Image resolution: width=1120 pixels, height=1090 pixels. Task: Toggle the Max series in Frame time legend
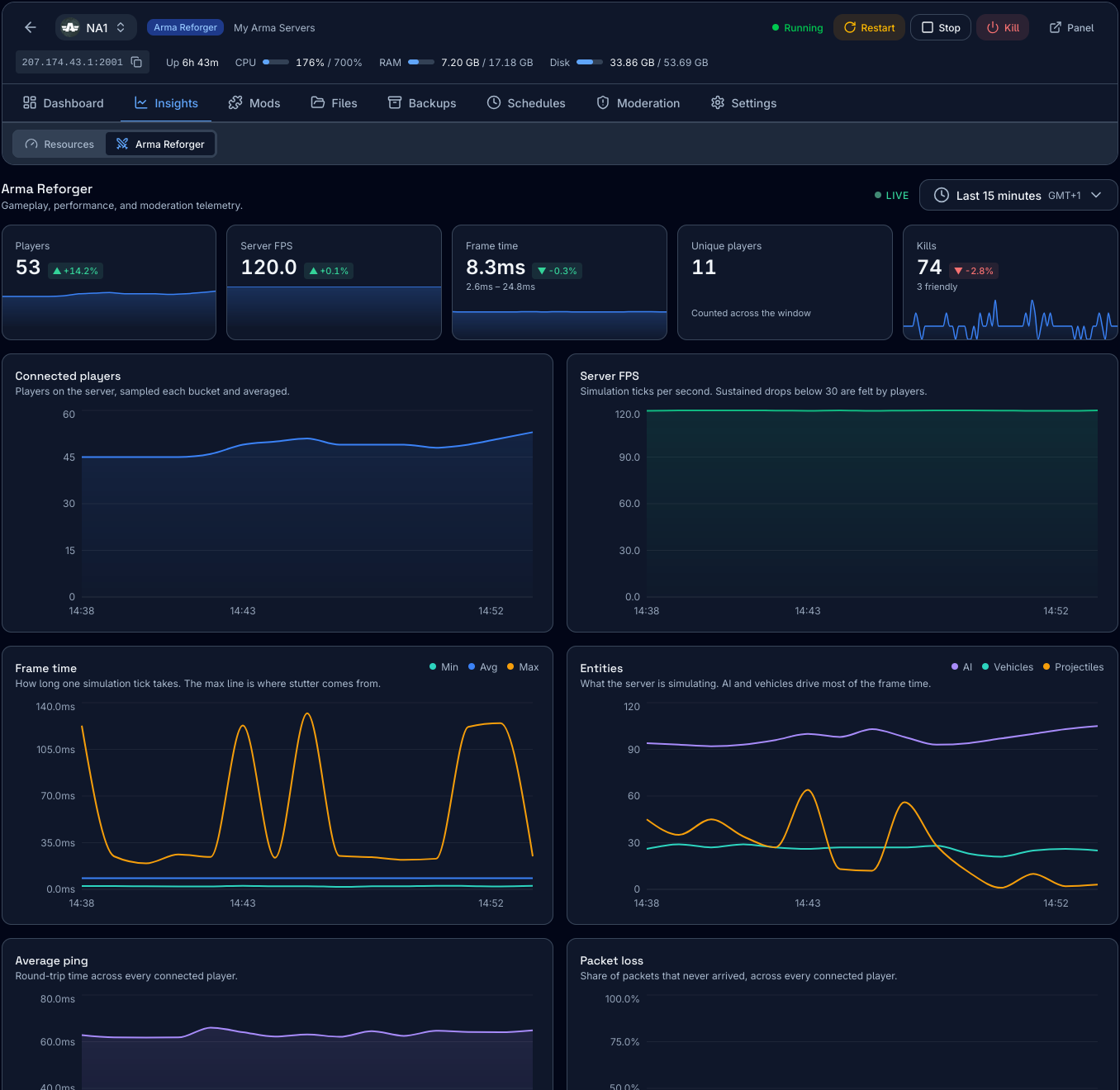click(523, 667)
